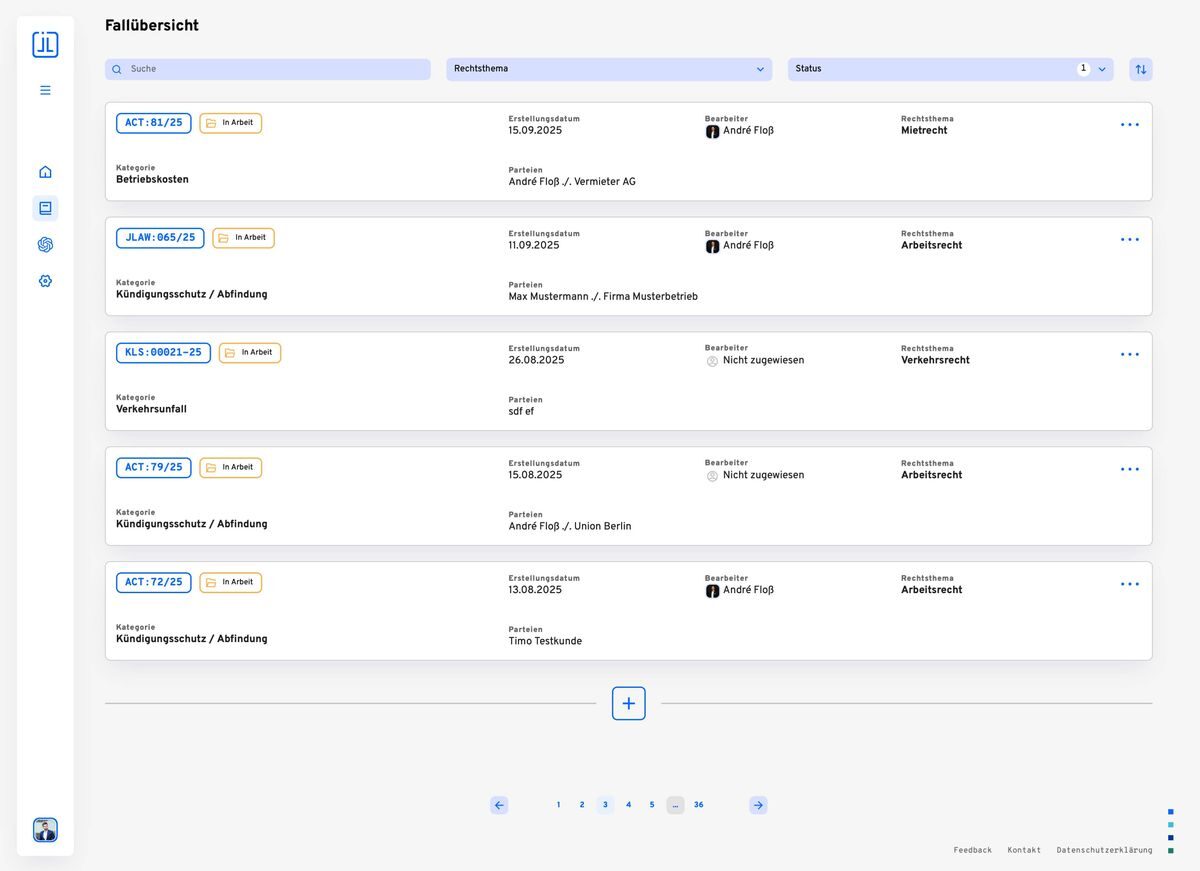This screenshot has width=1200, height=871.
Task: Go to the next page arrow
Action: click(758, 805)
